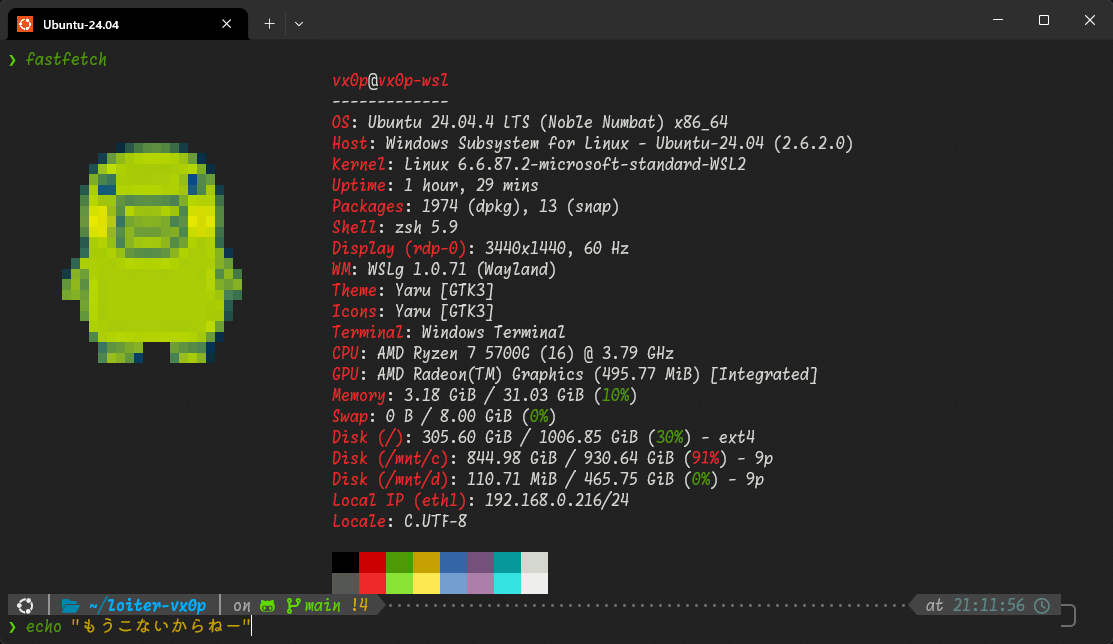Click the Shell value 'zsh 5.9'
The image size is (1113, 644).
pos(427,227)
